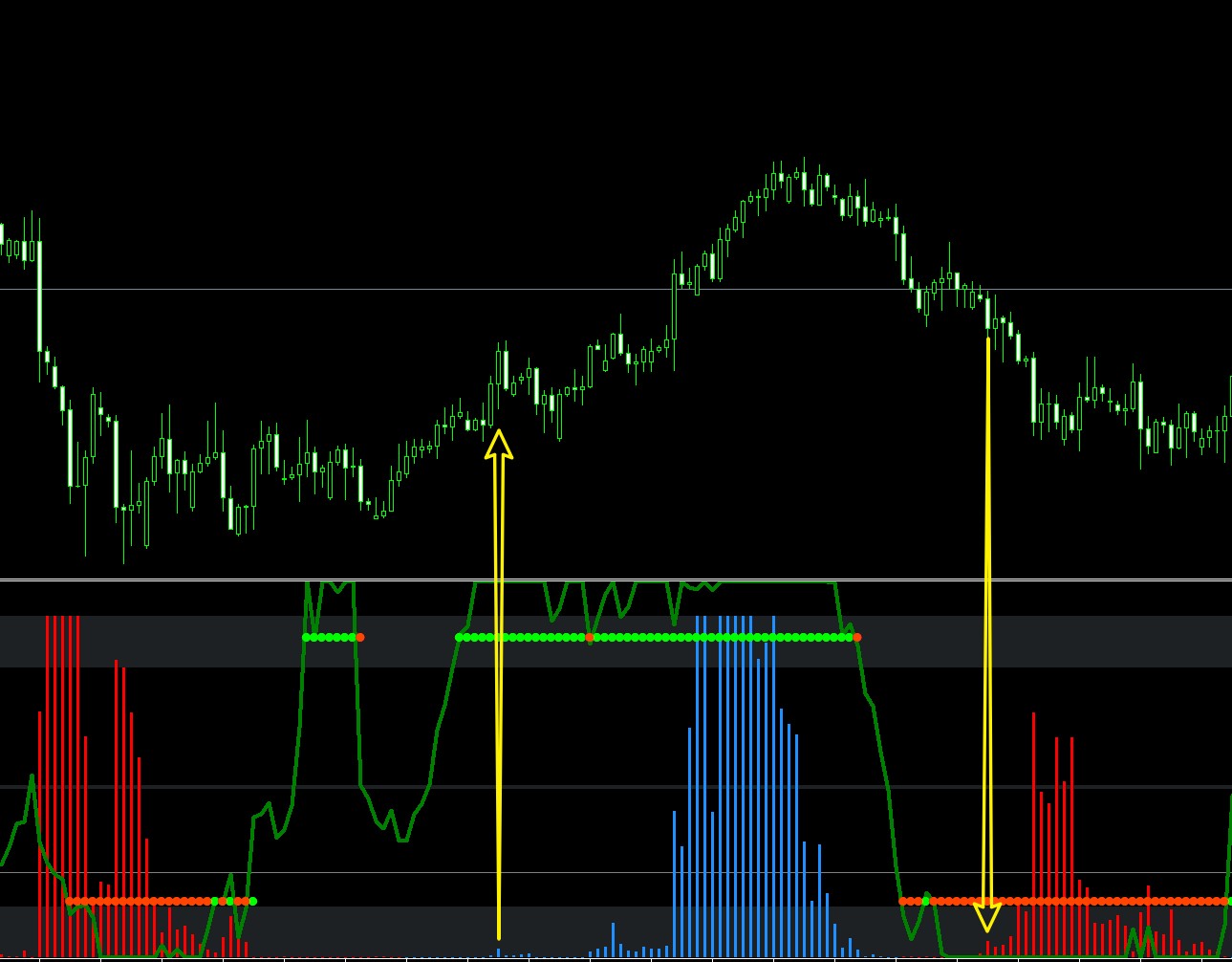Click the orange dot at the right end of the long upper green dot row
Screen dimensions: 1232x962
coord(857,637)
